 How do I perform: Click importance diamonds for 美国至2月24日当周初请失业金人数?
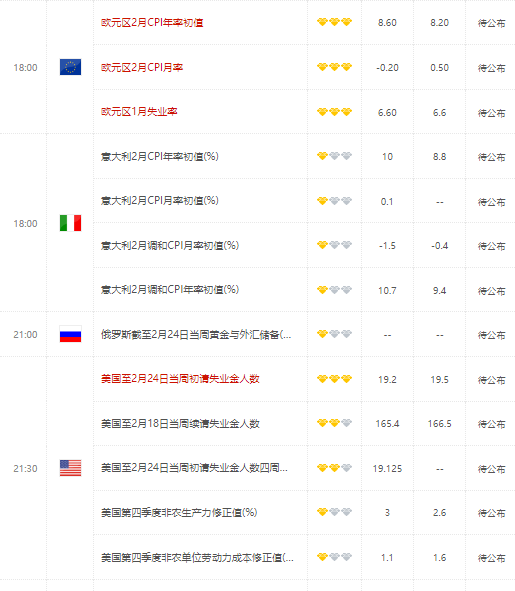[x=334, y=379]
